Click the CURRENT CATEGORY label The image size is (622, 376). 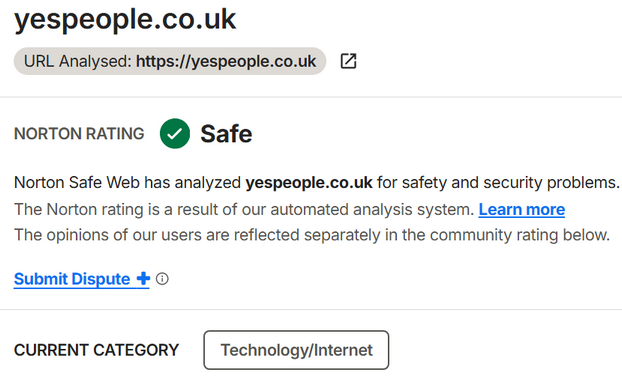pyautogui.click(x=96, y=350)
